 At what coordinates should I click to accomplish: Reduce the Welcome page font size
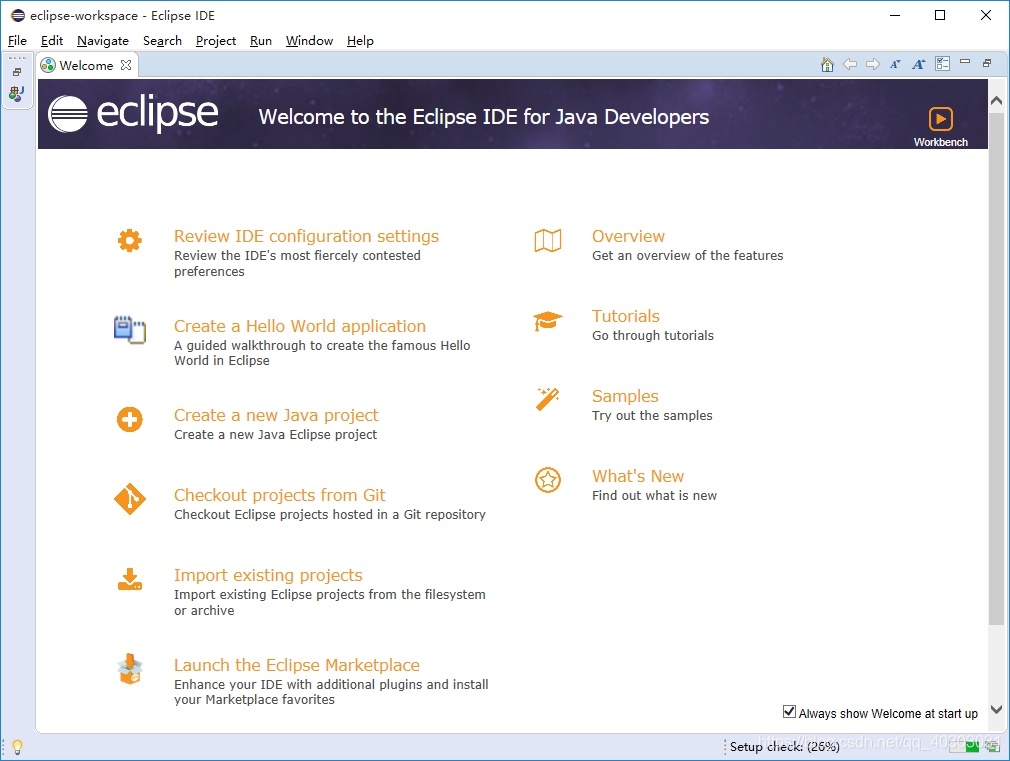(x=895, y=64)
